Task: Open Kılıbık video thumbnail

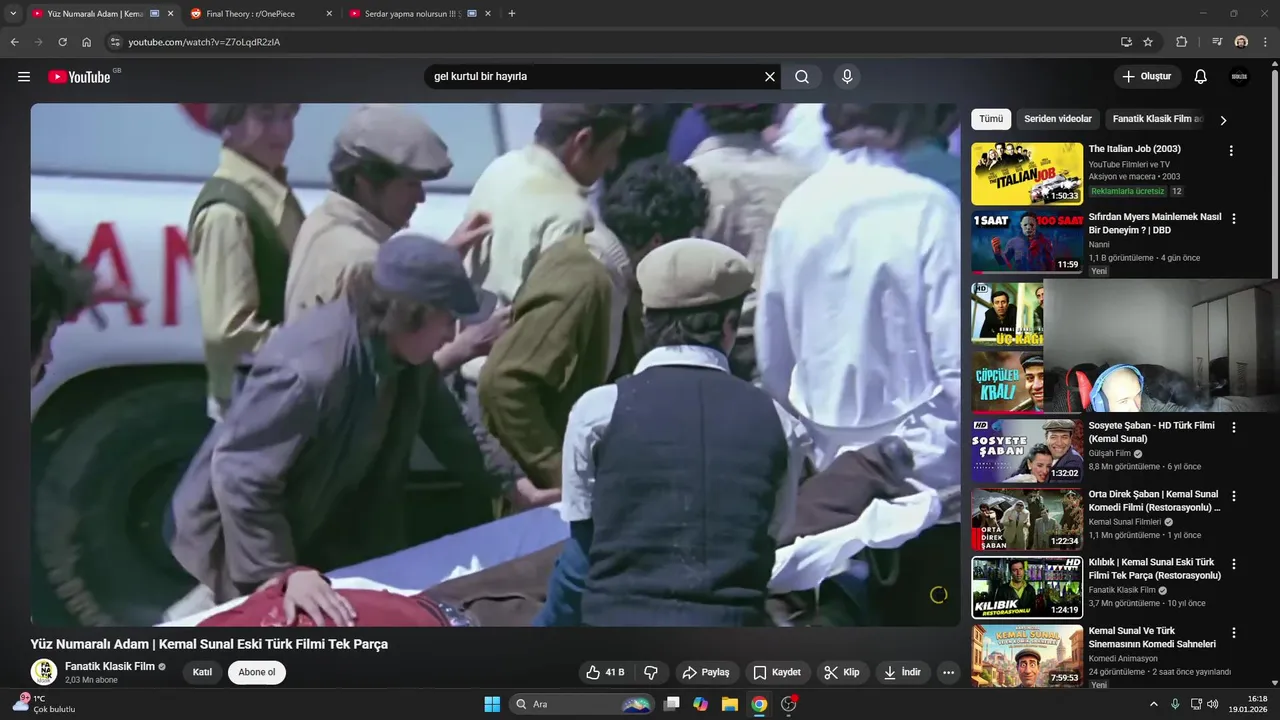Action: [1027, 587]
